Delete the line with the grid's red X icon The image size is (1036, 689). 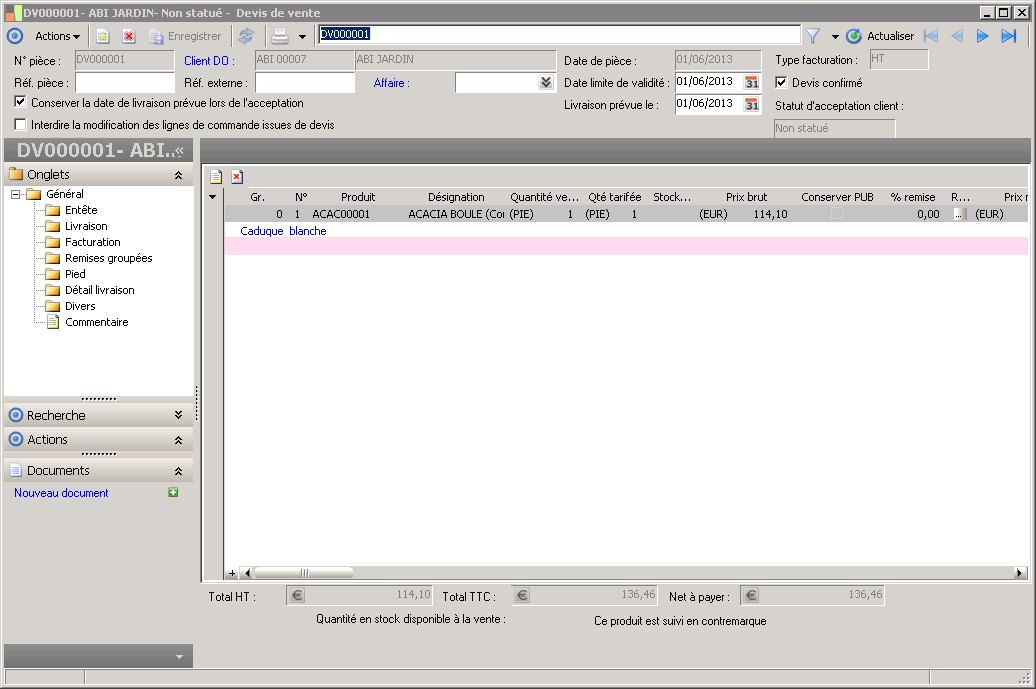click(237, 177)
